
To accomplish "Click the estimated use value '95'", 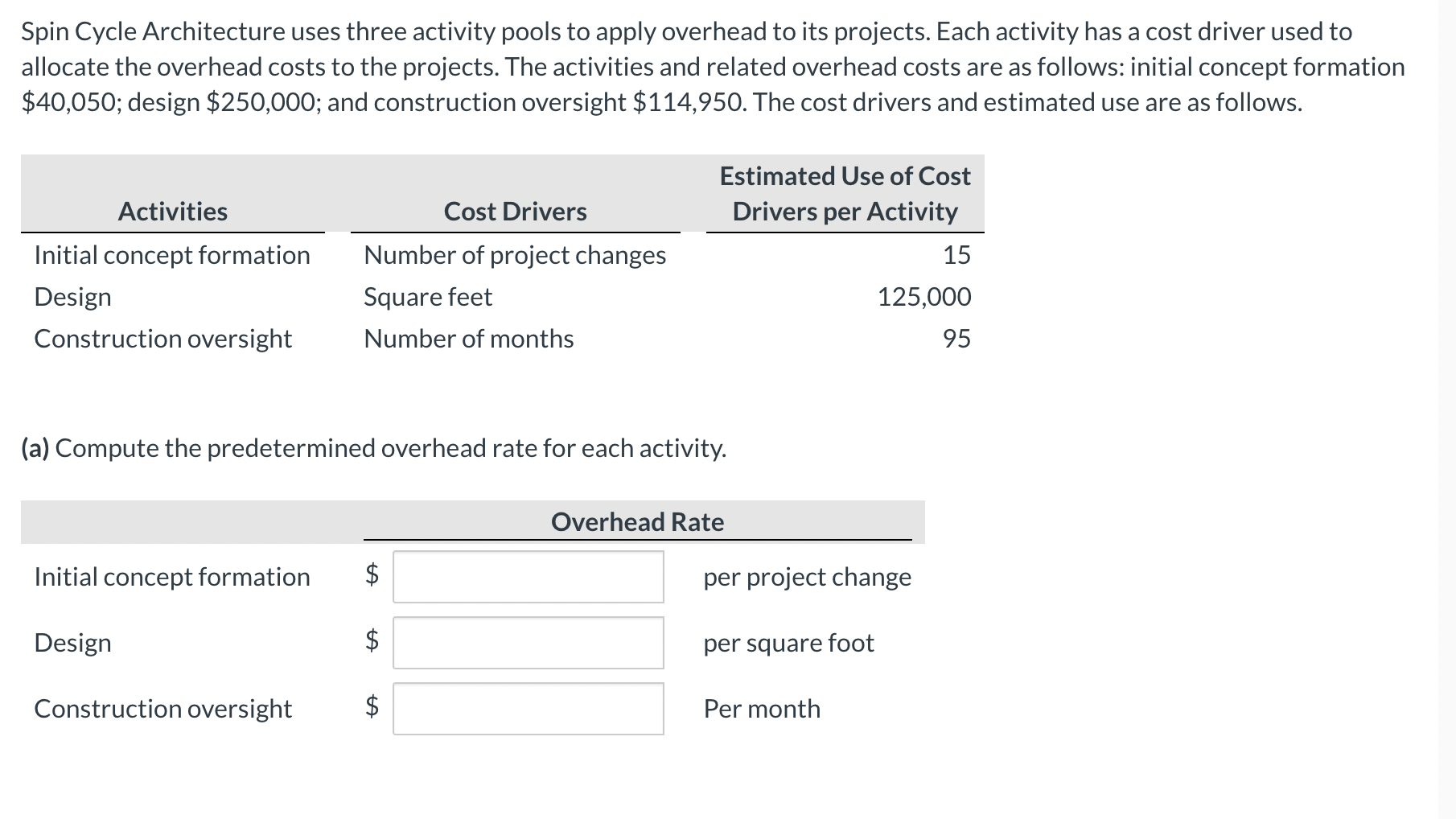I will click(956, 339).
